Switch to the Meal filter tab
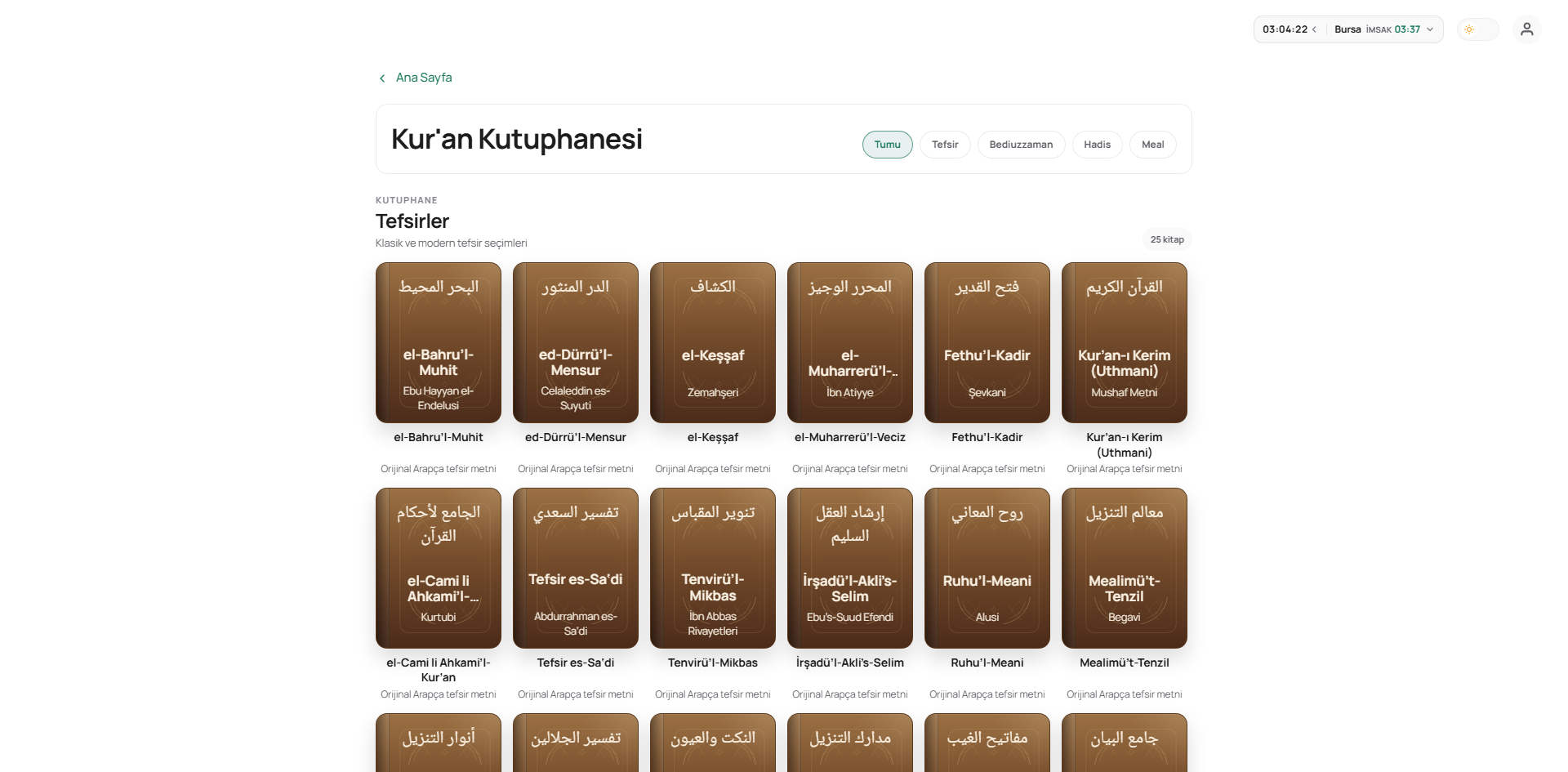This screenshot has height=772, width=1568. [1152, 145]
